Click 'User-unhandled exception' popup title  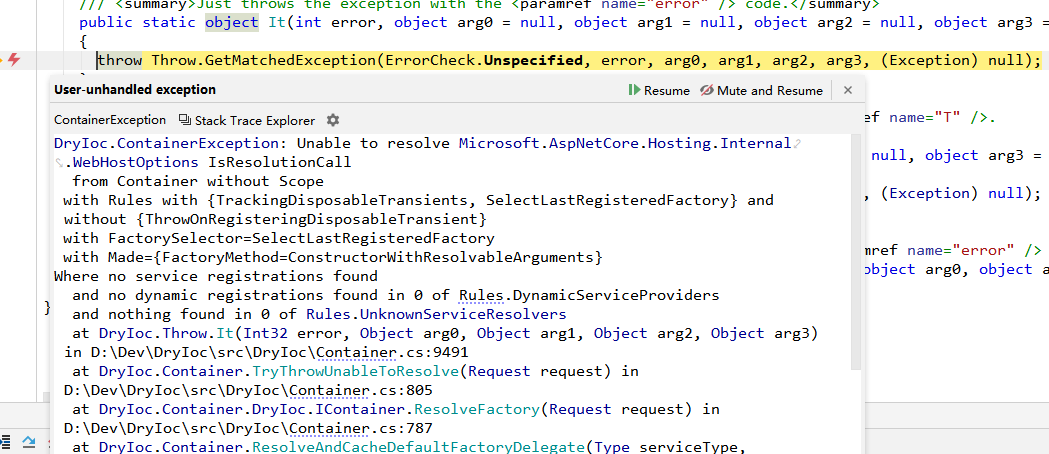coord(134,90)
